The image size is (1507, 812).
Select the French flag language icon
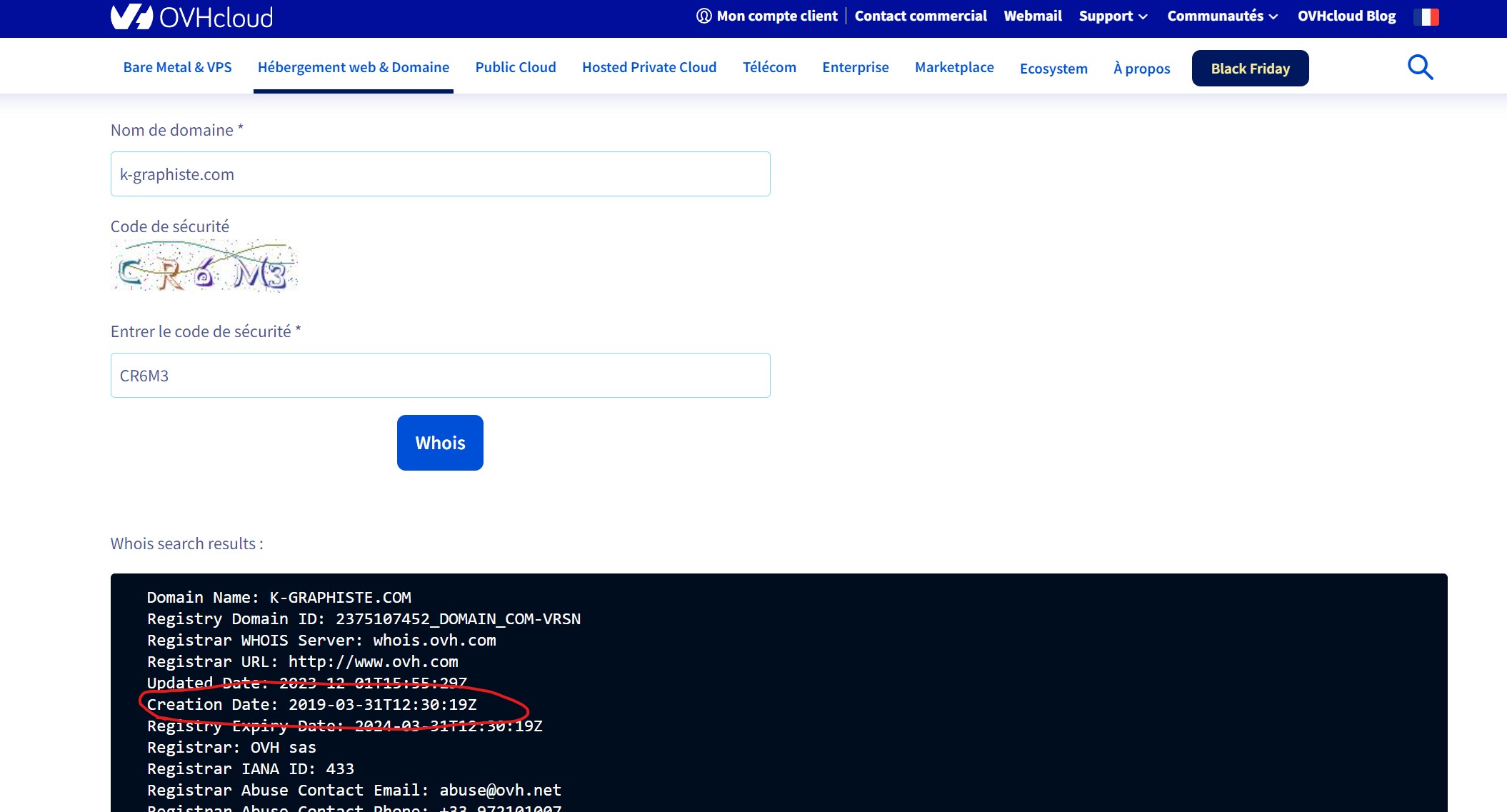(1426, 16)
